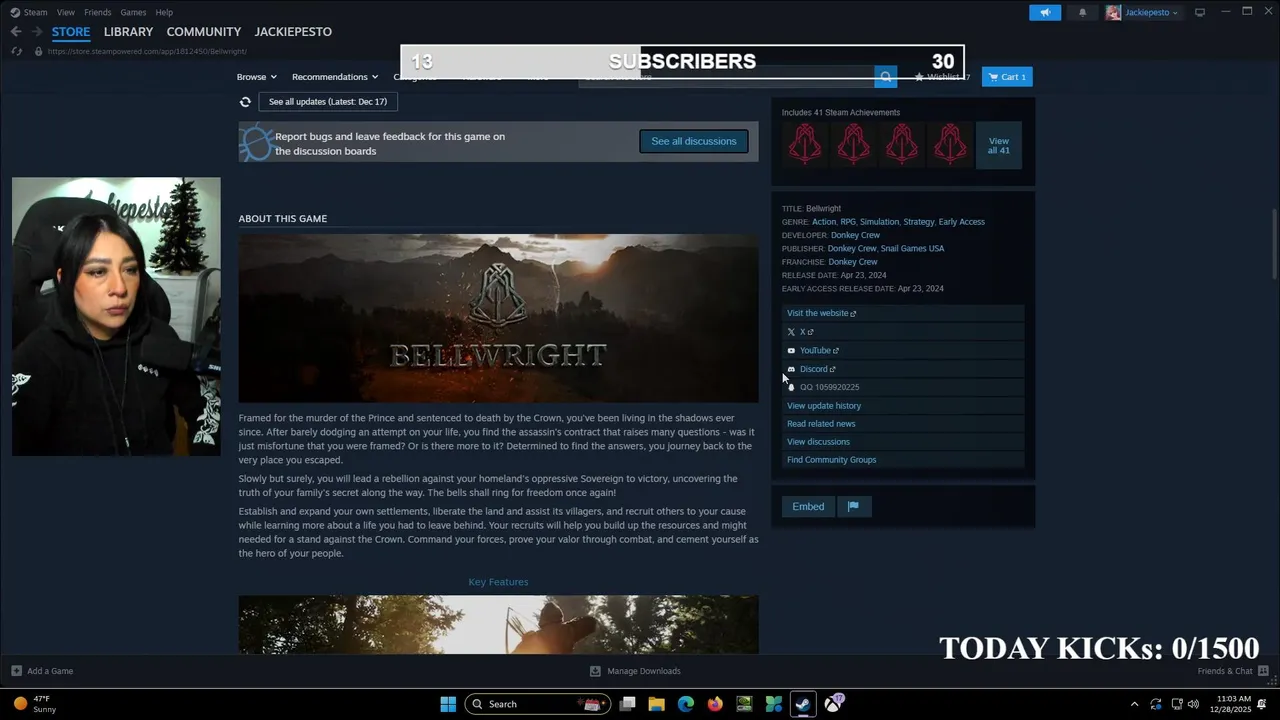Open the second Steam achievement icon
Screen dimensions: 1280x720
[853, 145]
